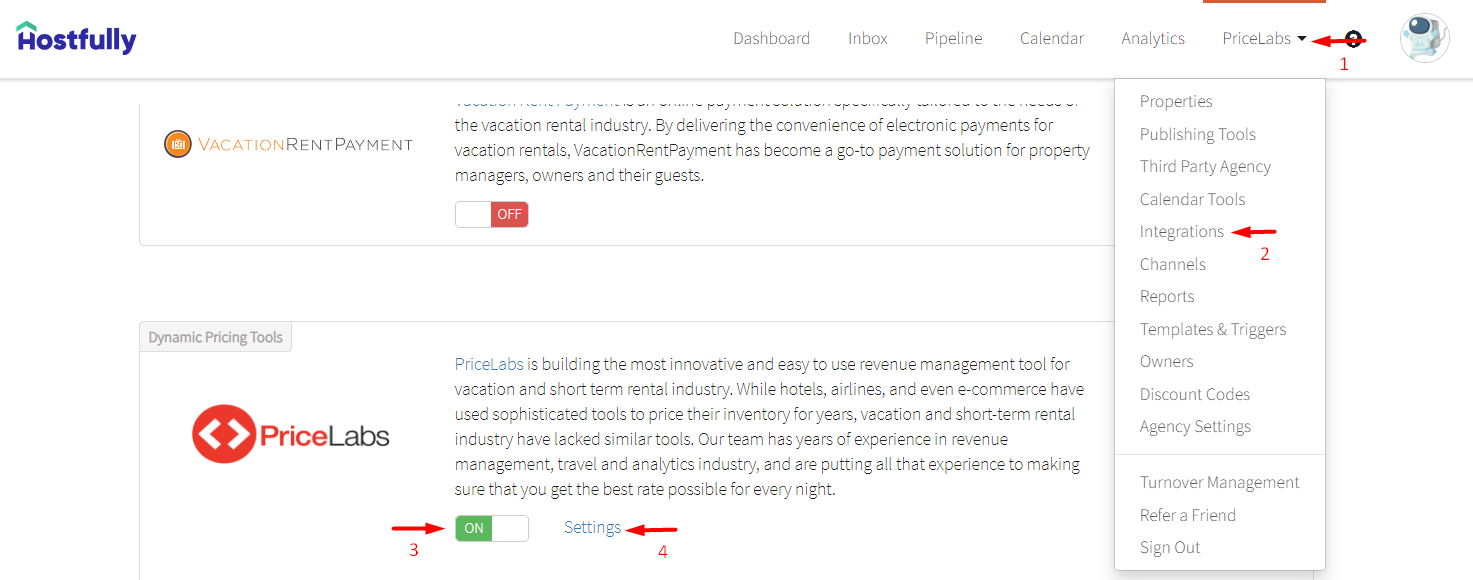Open PriceLabs Settings link
Viewport: 1473px width, 580px height.
(x=592, y=528)
